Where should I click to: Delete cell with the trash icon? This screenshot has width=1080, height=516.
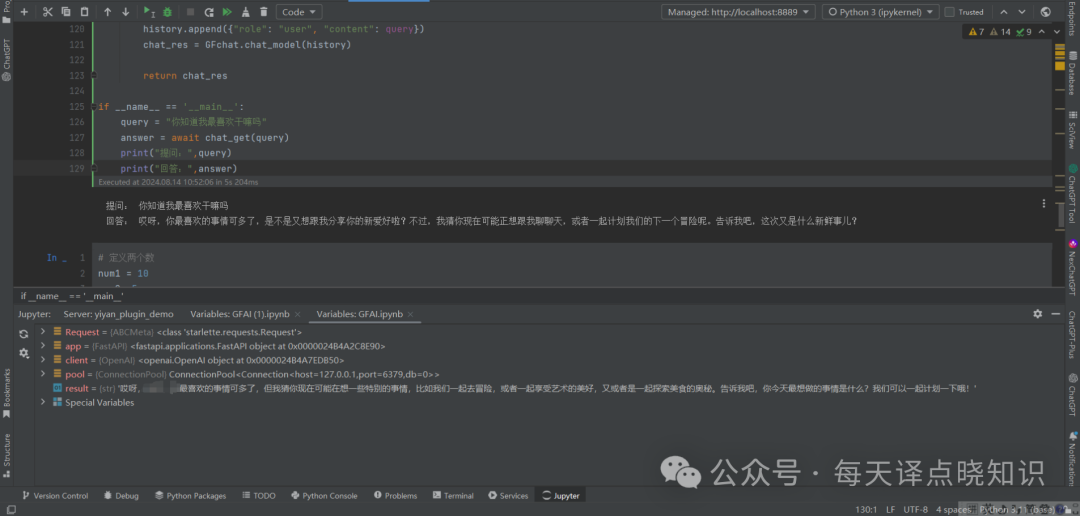coord(264,12)
